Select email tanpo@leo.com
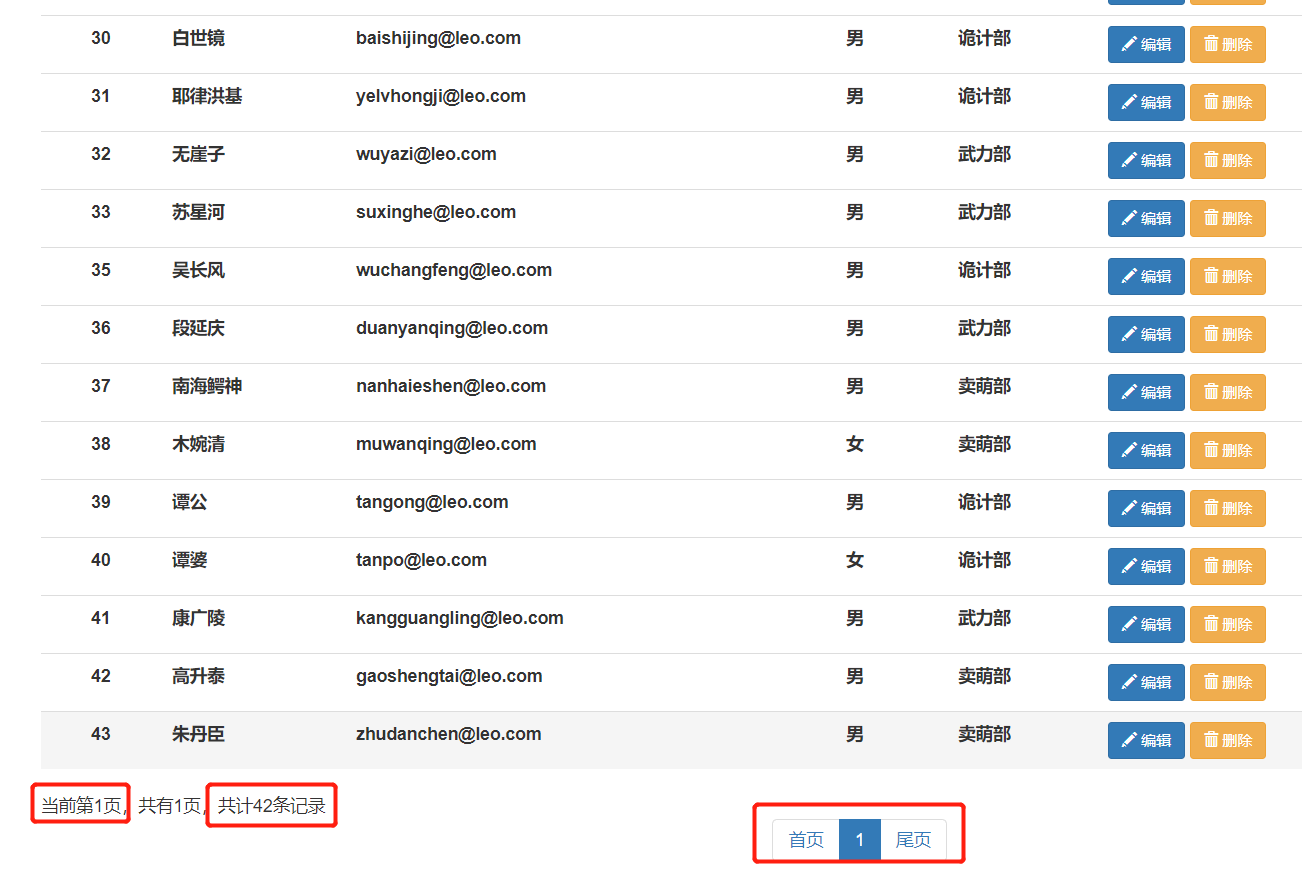Image resolution: width=1302 pixels, height=873 pixels. (421, 560)
